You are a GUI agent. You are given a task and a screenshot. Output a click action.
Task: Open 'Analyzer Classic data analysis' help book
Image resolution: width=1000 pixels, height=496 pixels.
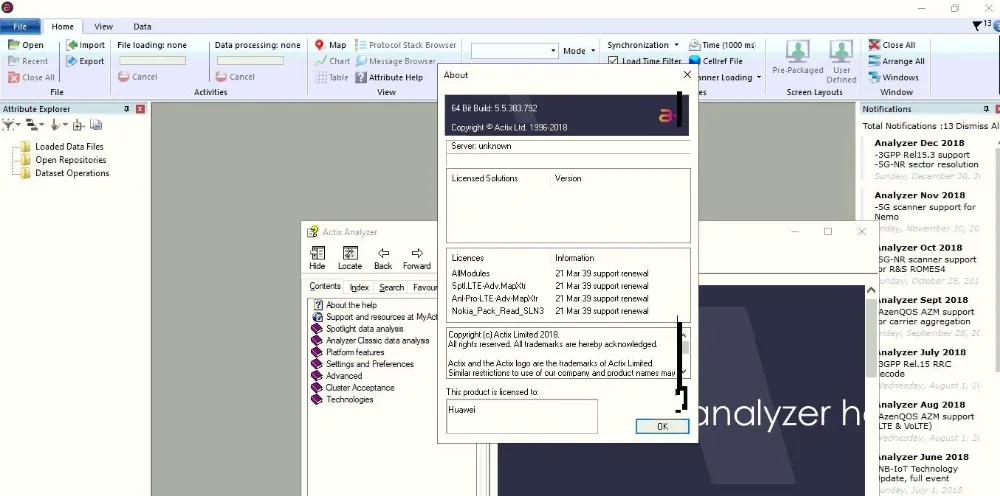[x=371, y=340]
